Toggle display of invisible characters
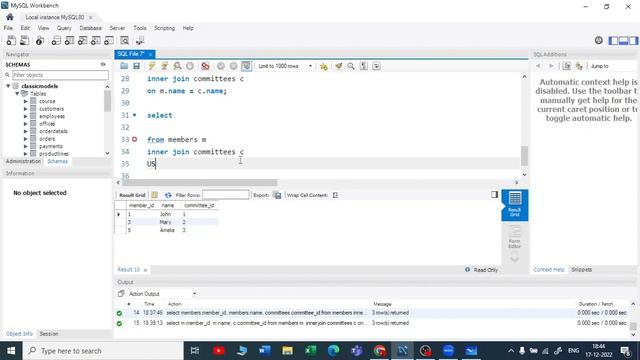 [363, 66]
